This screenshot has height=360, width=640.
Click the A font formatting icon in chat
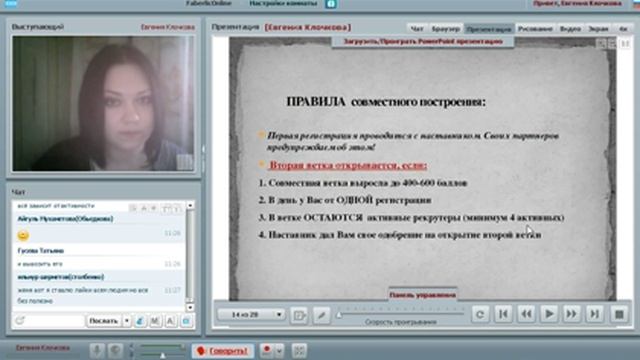(170, 321)
